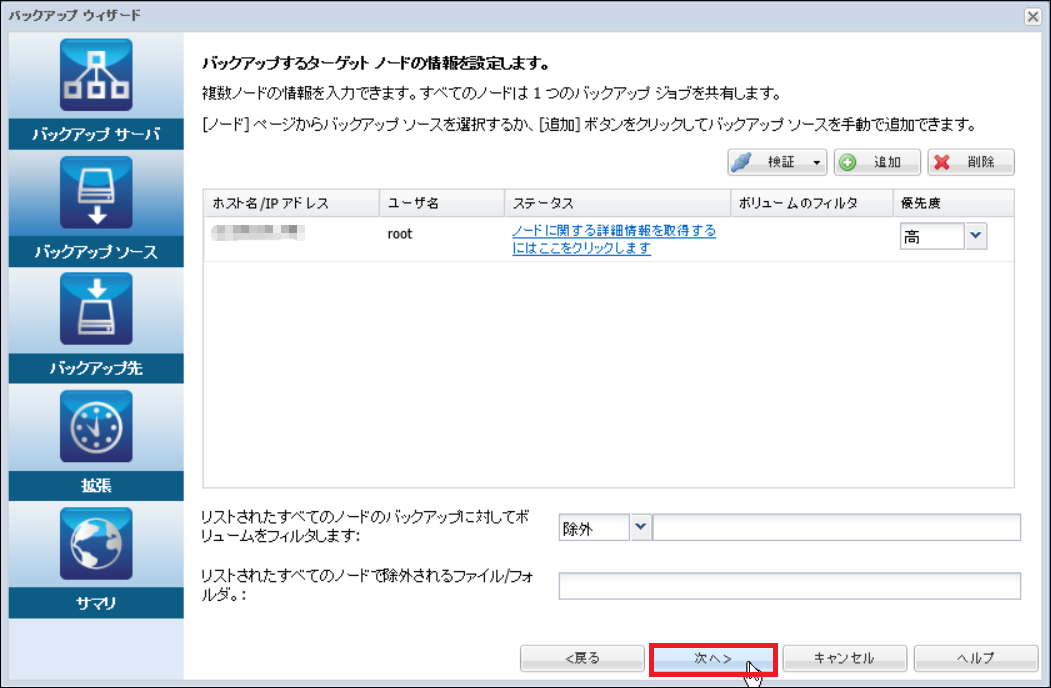Sort by ボリュームのフィルタ column header

coord(812,203)
